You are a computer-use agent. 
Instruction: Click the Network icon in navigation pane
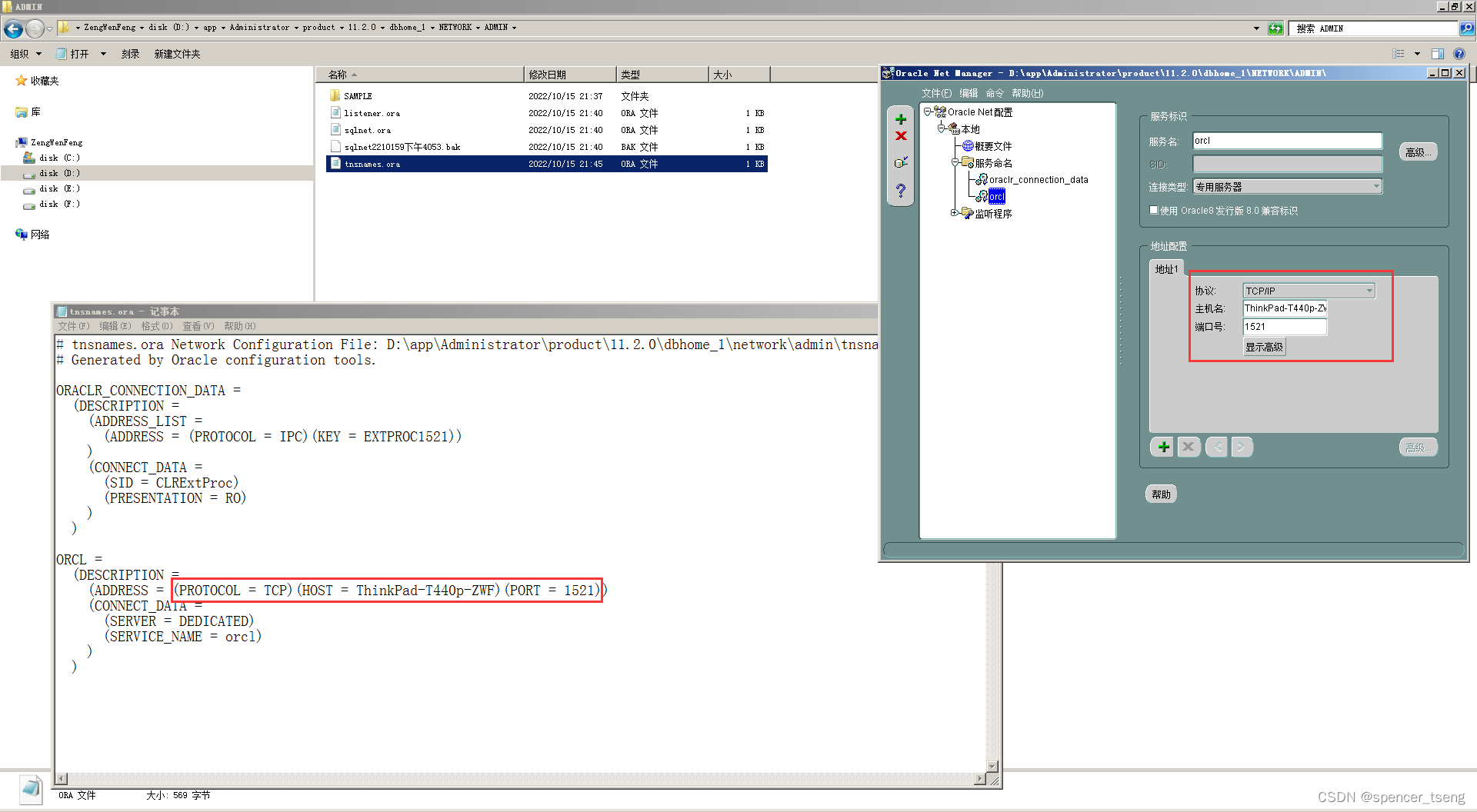point(22,235)
